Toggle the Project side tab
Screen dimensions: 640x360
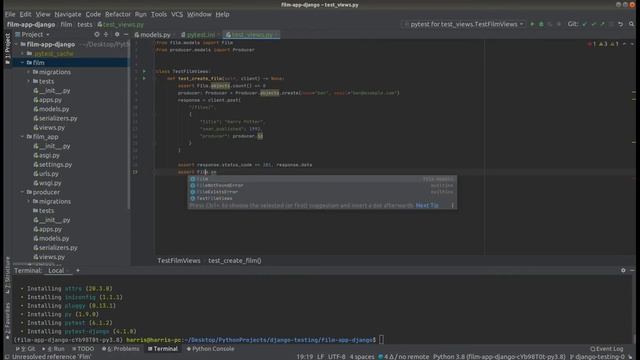[7, 49]
